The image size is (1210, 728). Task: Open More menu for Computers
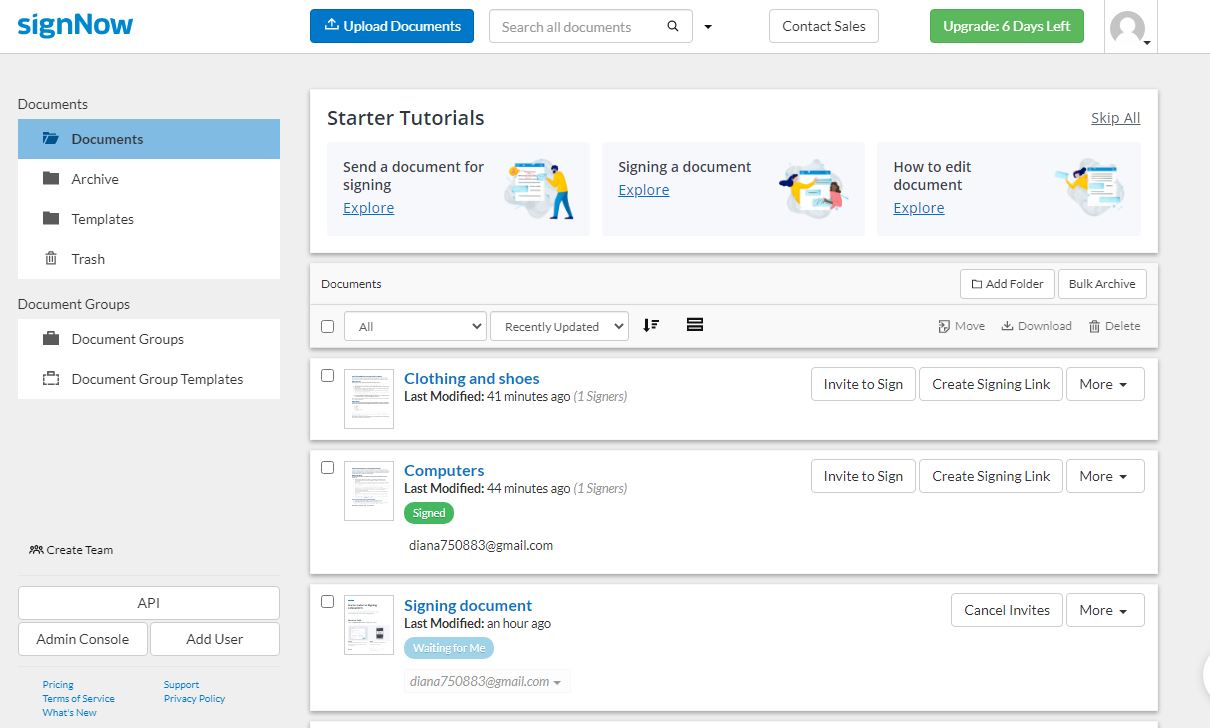pos(1105,476)
